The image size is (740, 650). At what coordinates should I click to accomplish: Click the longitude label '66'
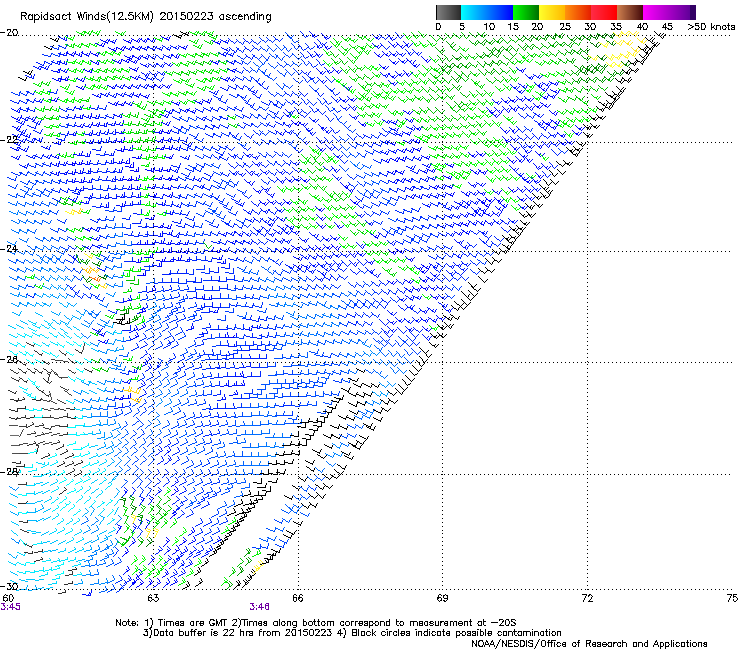click(x=298, y=598)
